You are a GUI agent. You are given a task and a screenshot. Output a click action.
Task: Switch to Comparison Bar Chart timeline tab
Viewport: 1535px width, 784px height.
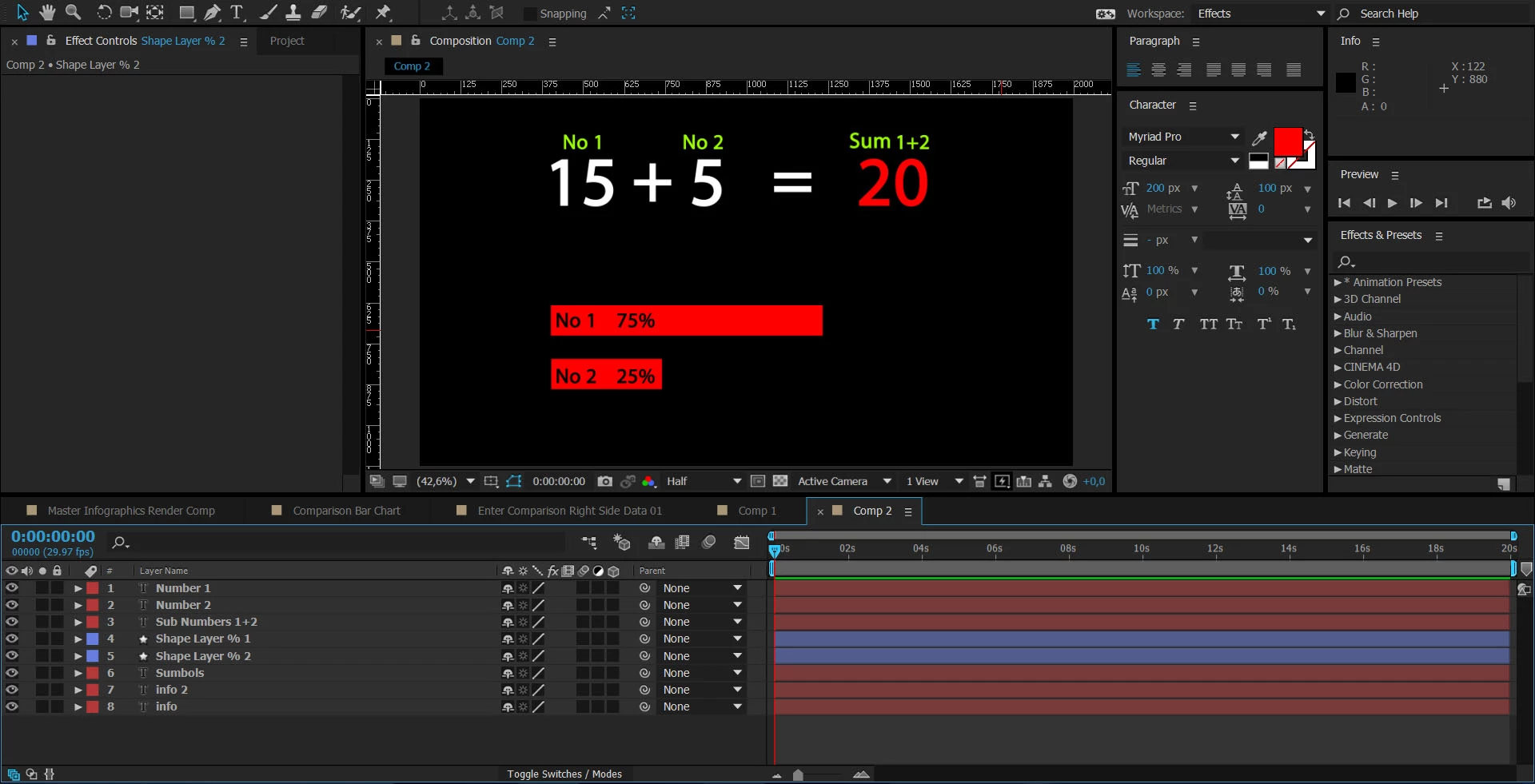point(346,511)
